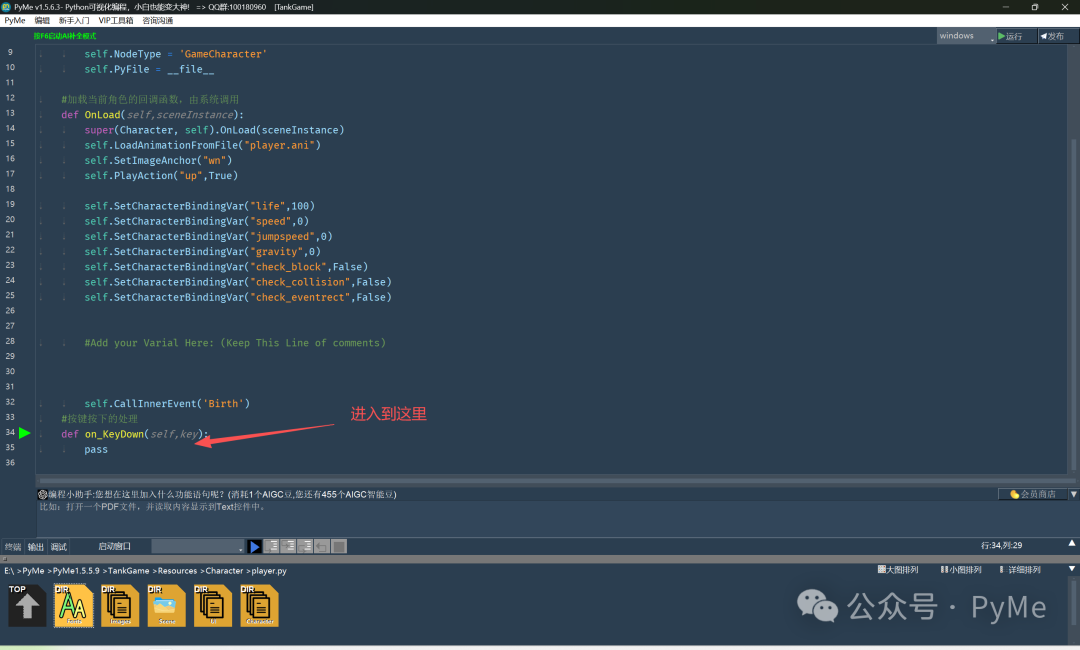Click the PlayAction("up",True) line
Image resolution: width=1080 pixels, height=650 pixels.
coord(161,176)
